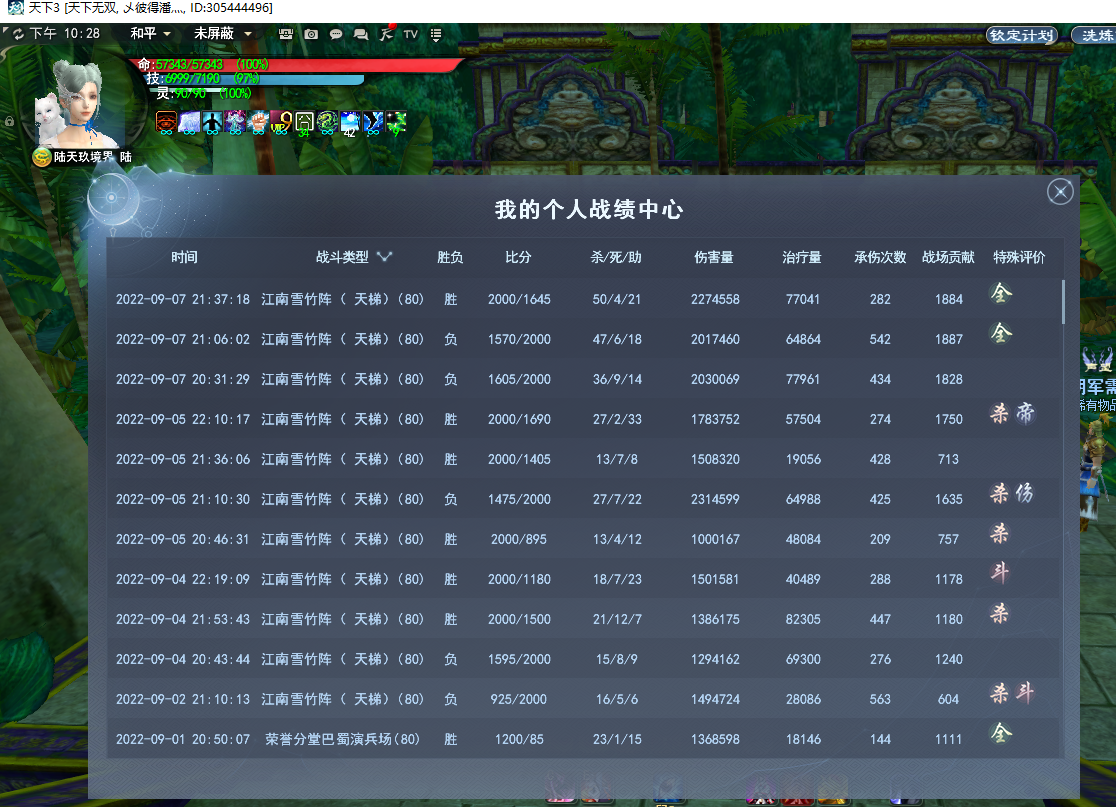The image size is (1116, 807).
Task: Click the 比分 column header
Action: coord(518,257)
